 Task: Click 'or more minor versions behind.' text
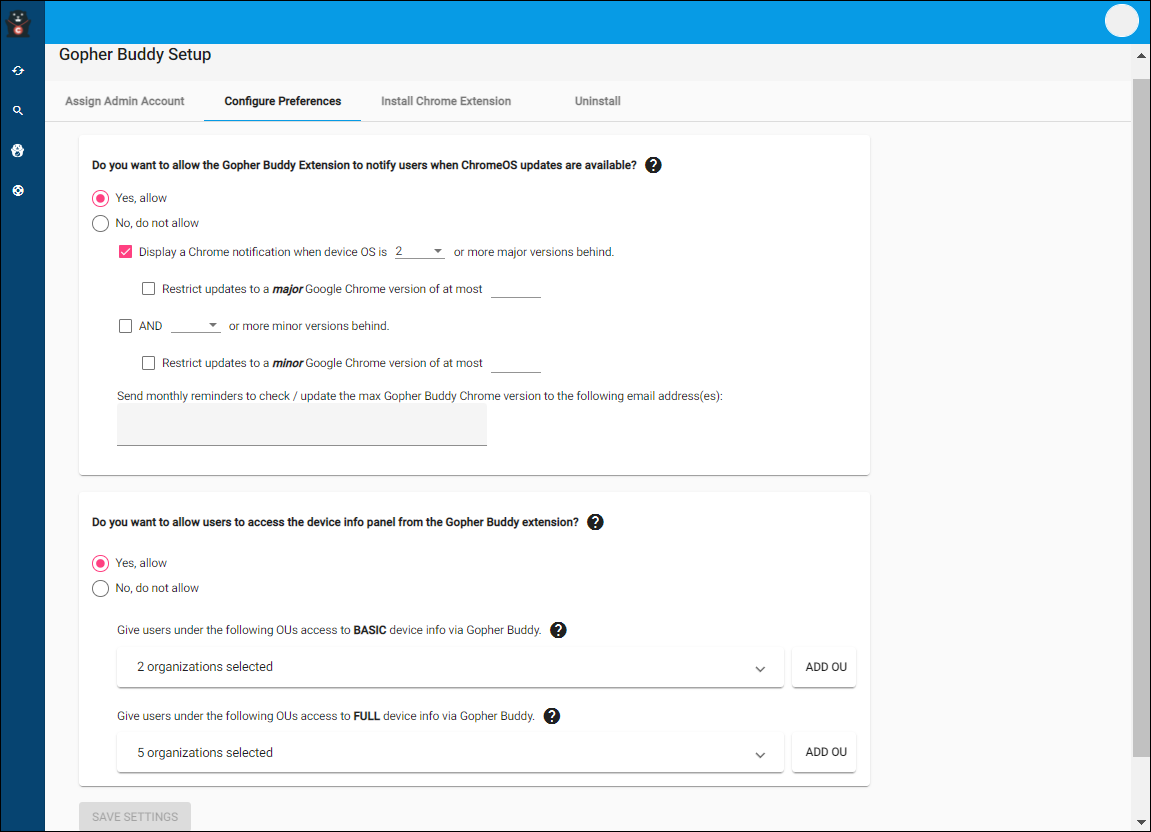coord(309,326)
